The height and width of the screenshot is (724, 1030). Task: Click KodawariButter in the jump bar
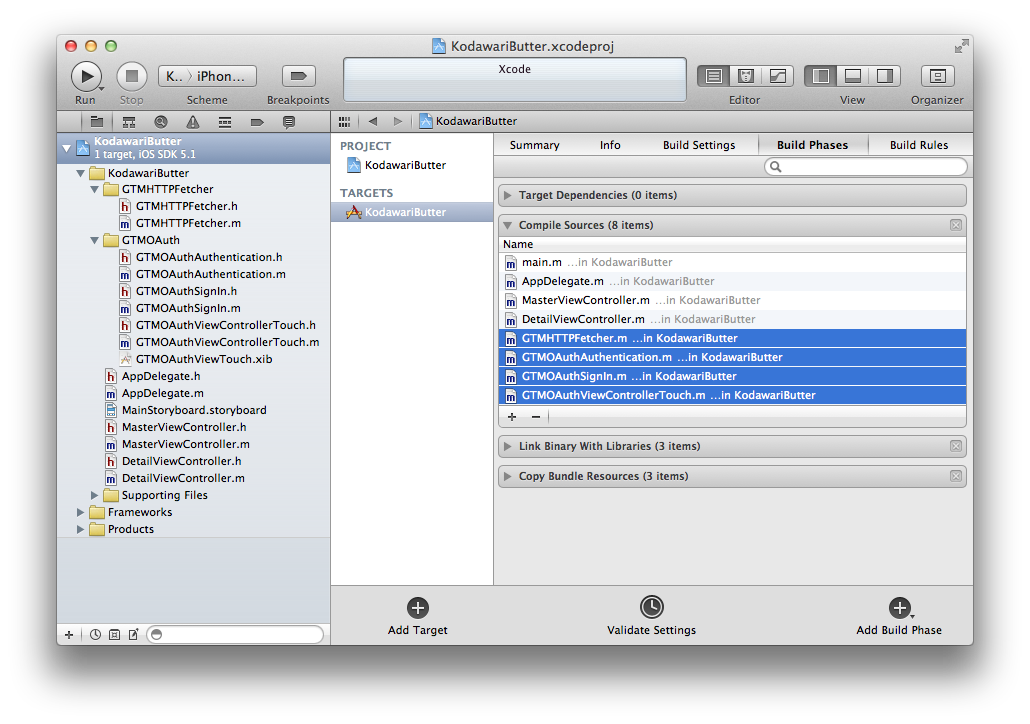[468, 122]
